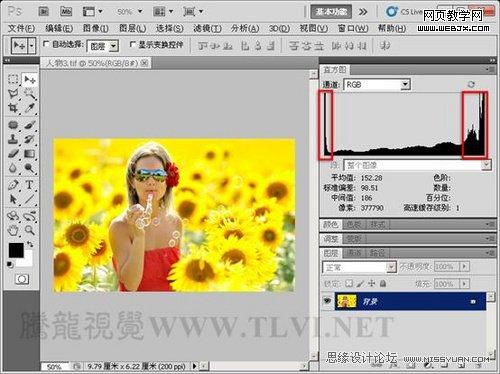
Task: Select the History Brush tool
Action: pyautogui.click(x=30, y=139)
